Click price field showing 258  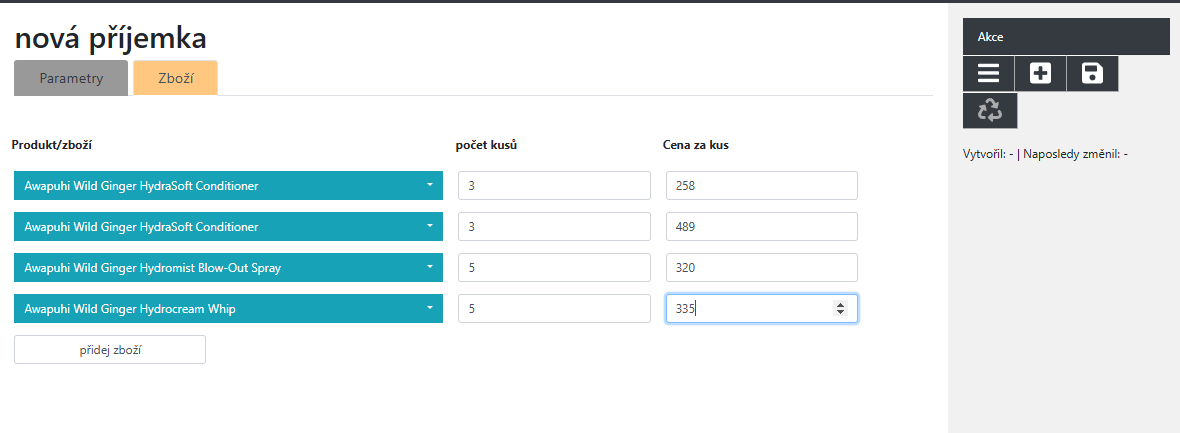762,185
